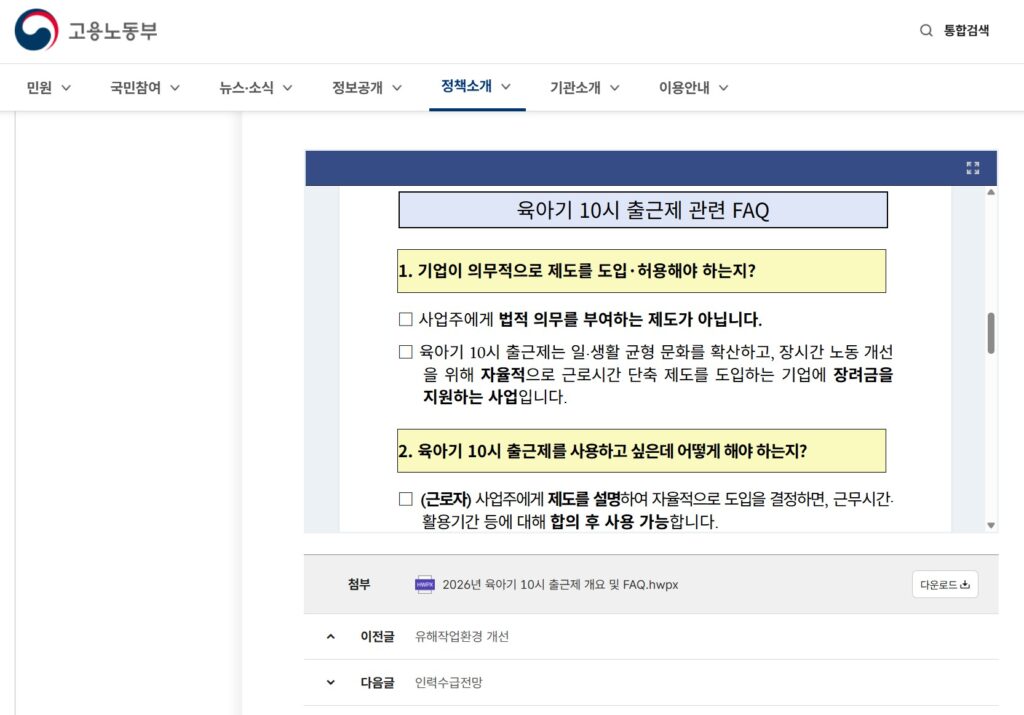Image resolution: width=1024 pixels, height=715 pixels.
Task: Check the box next to (근로자) 사업주에게 제도를 설명
Action: [406, 497]
